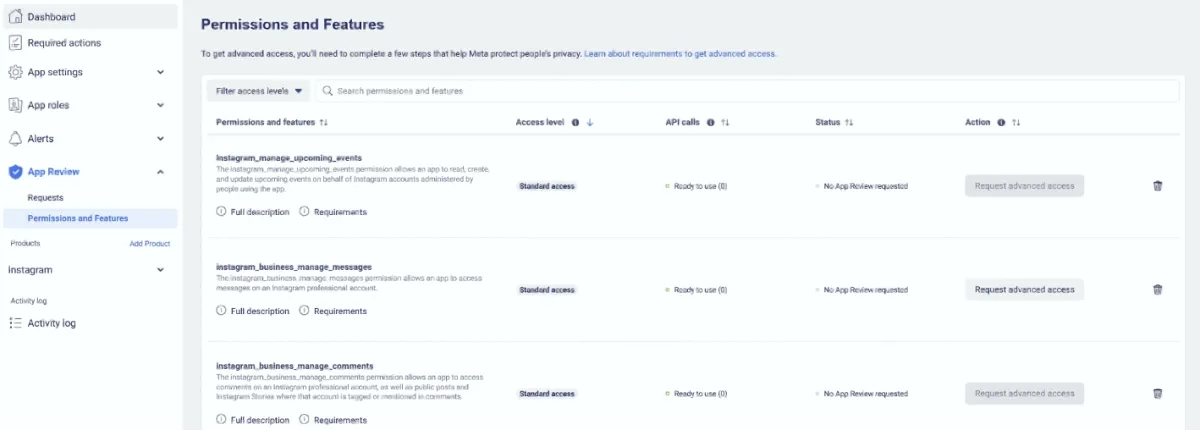Expand the App roles section

91,105
